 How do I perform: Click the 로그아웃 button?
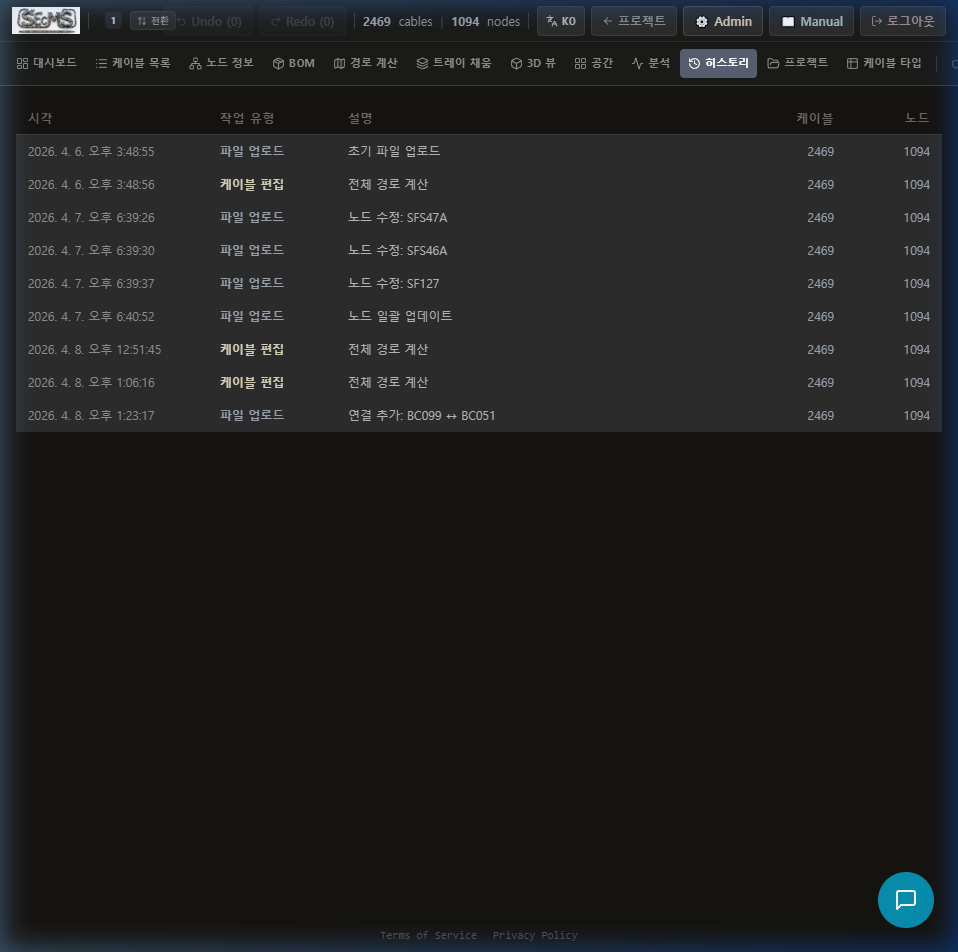coord(902,21)
